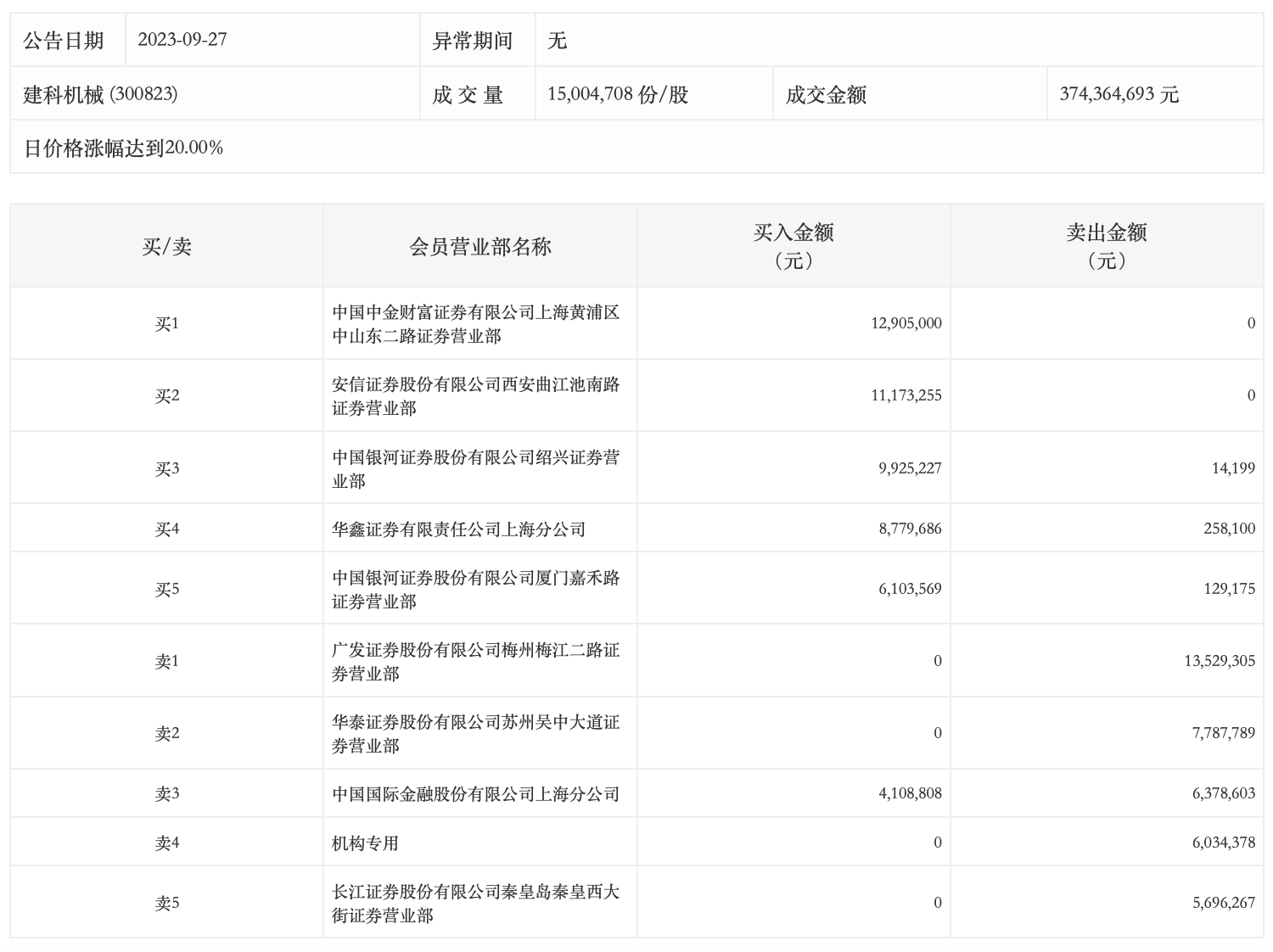Click the stock name 建科机械 (300823)
1273x952 pixels.
tap(100, 94)
